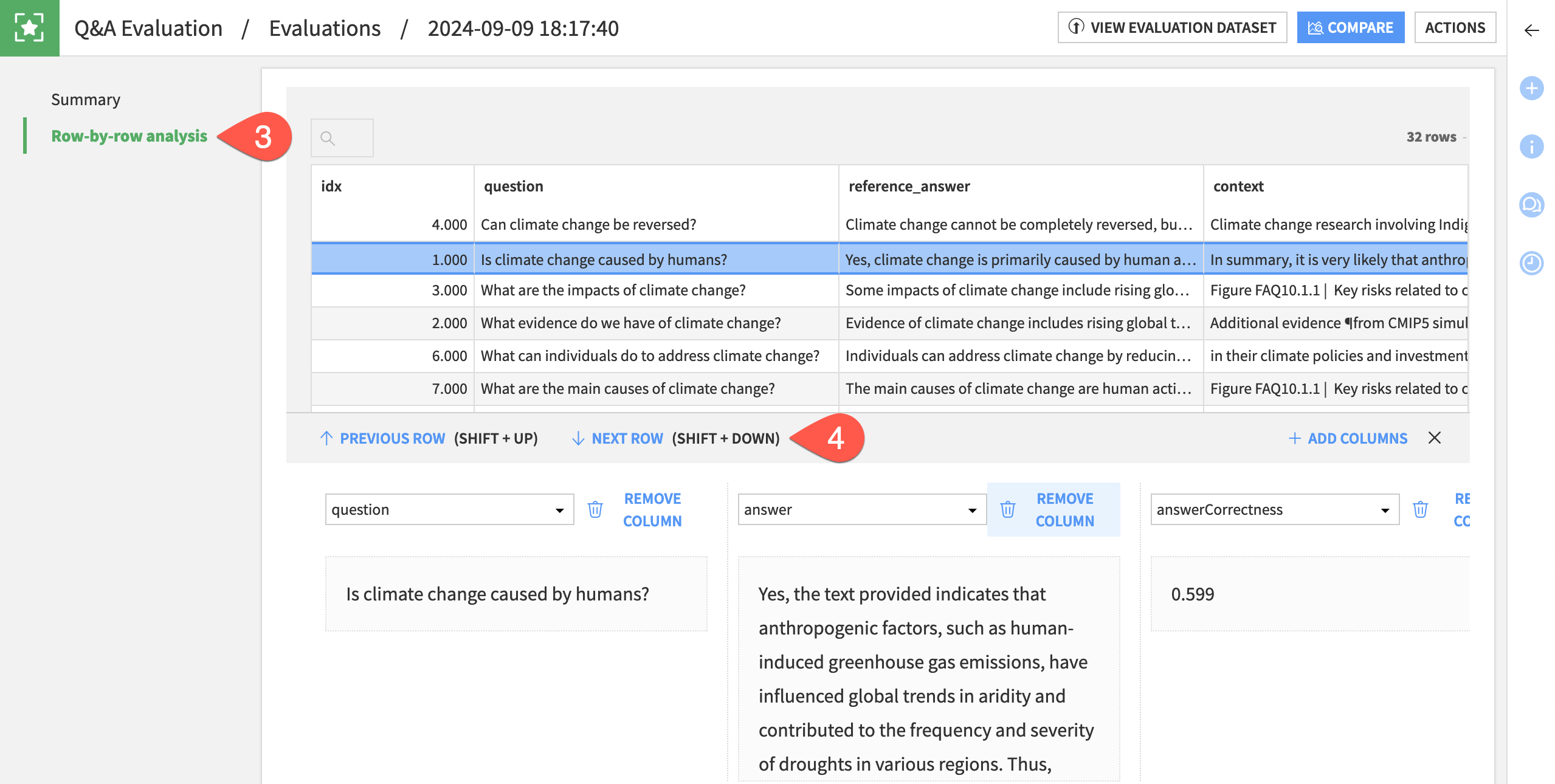Click context cell 'in their climate policies and investment'
The image size is (1555, 784).
[x=1336, y=356]
